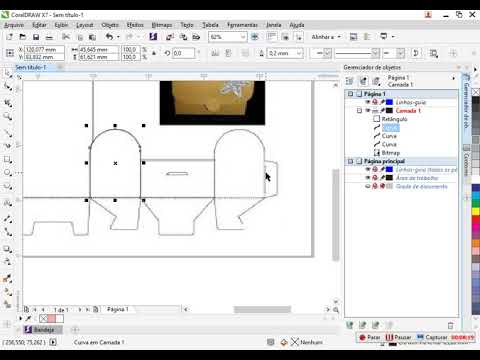480x360 pixels.
Task: Toggle eye visibility of Área de trabalho
Action: point(368,178)
